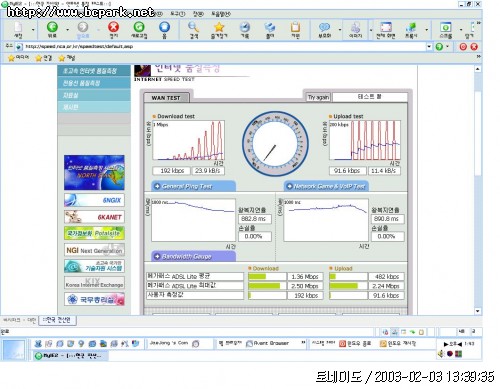Open the General Ping Test section
Image resolution: width=500 pixels, height=389 pixels.
[193, 186]
